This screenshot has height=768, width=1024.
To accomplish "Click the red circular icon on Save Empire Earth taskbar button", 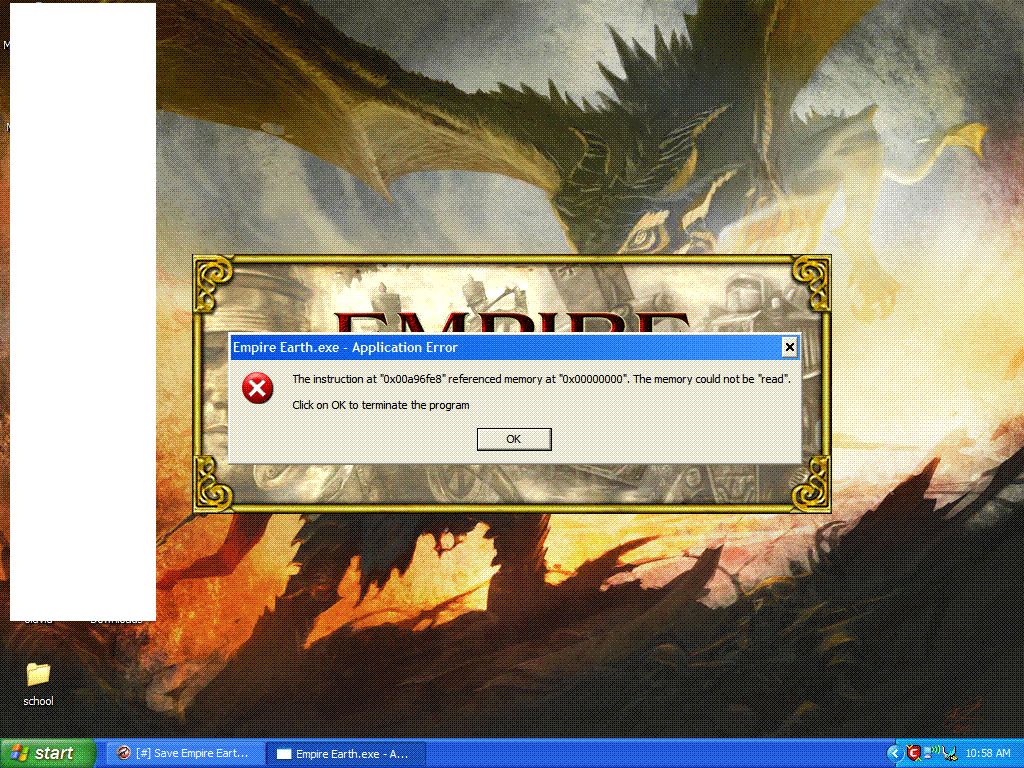I will [123, 753].
